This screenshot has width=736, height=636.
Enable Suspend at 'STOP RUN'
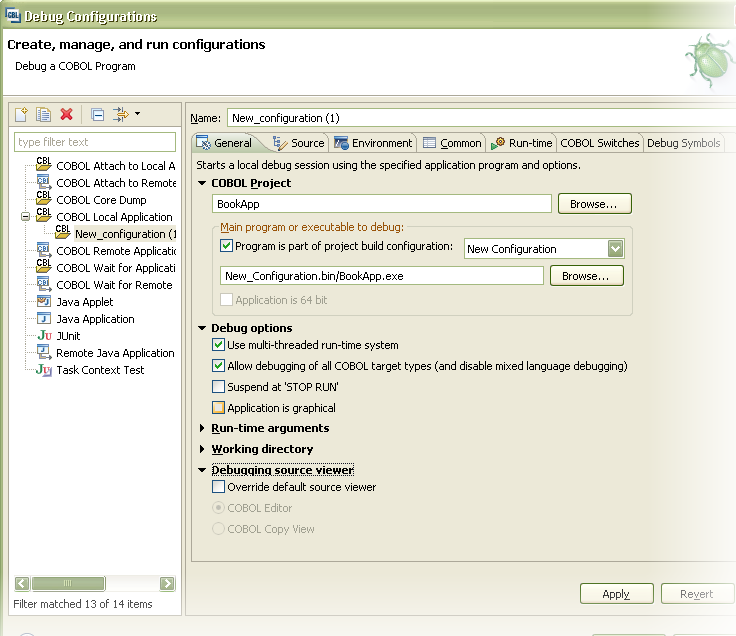(x=218, y=387)
